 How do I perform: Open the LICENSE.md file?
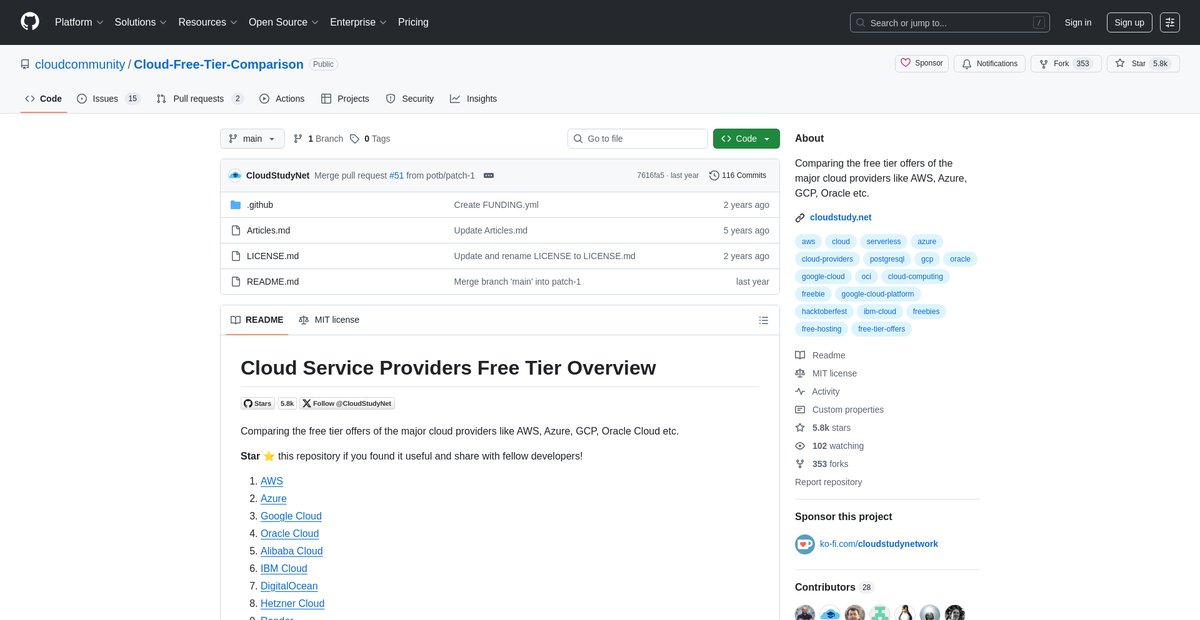coord(273,256)
